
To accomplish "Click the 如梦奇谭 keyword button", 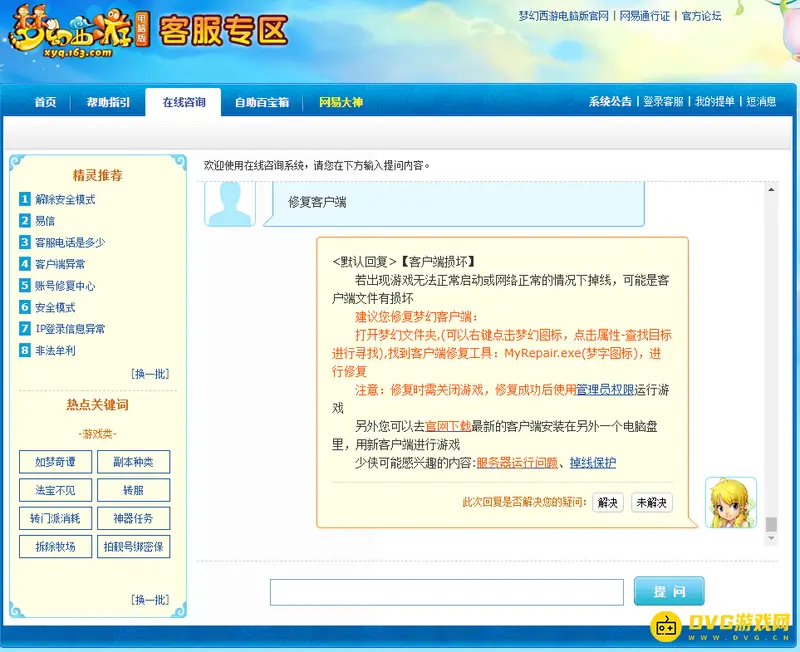I will (x=56, y=462).
